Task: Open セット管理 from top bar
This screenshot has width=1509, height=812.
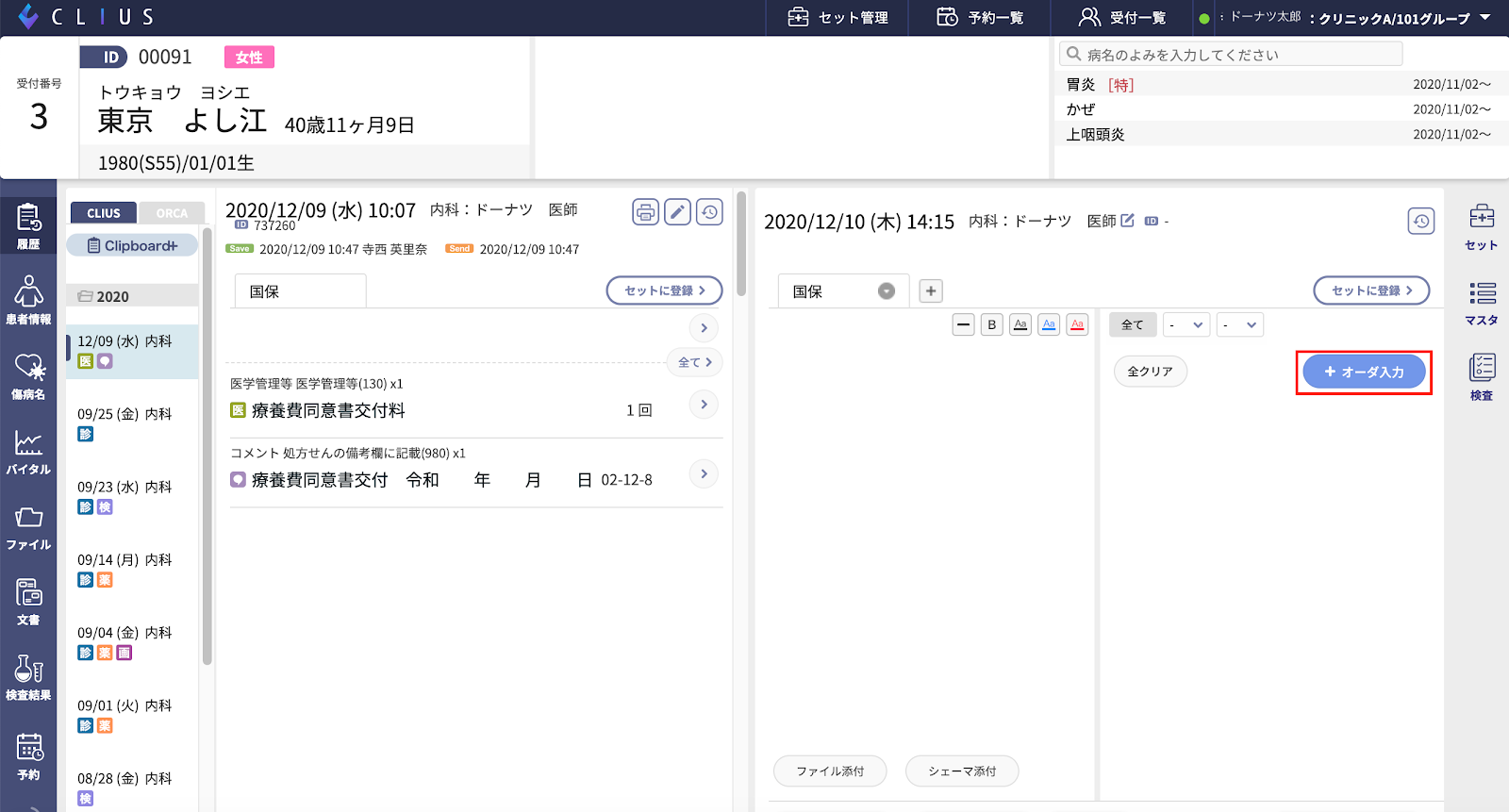Action: pyautogui.click(x=838, y=18)
